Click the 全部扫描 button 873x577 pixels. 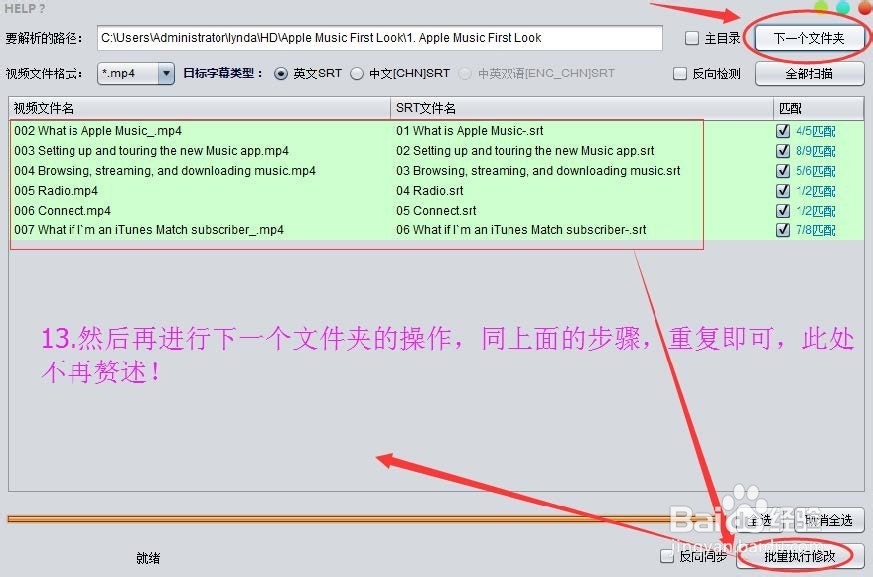(809, 74)
